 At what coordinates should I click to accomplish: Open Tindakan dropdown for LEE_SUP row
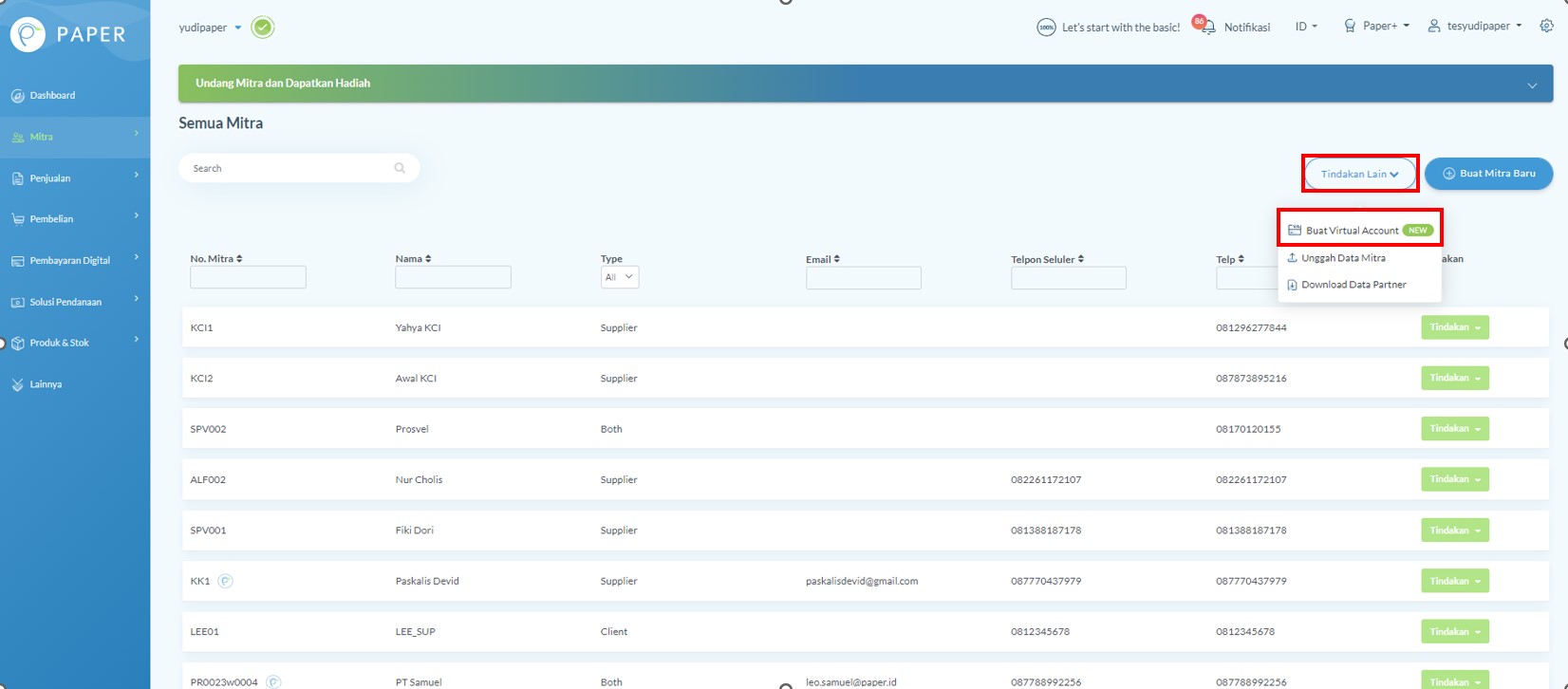click(x=1454, y=631)
